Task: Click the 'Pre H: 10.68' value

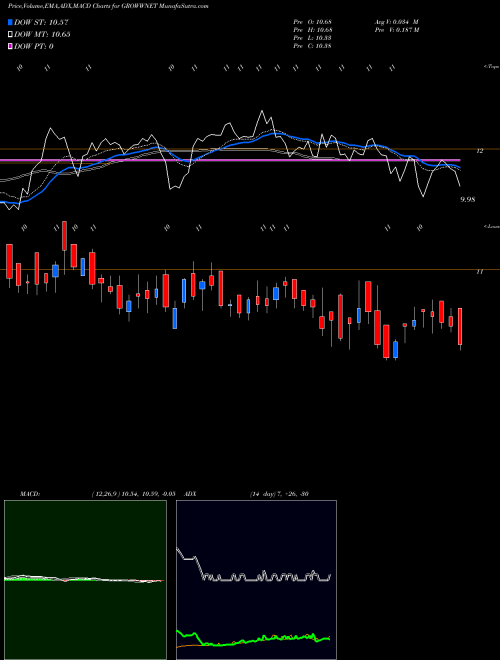Action: coord(313,30)
